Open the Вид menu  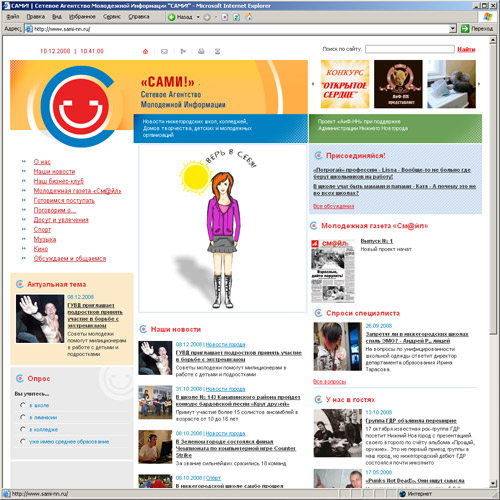click(x=57, y=17)
